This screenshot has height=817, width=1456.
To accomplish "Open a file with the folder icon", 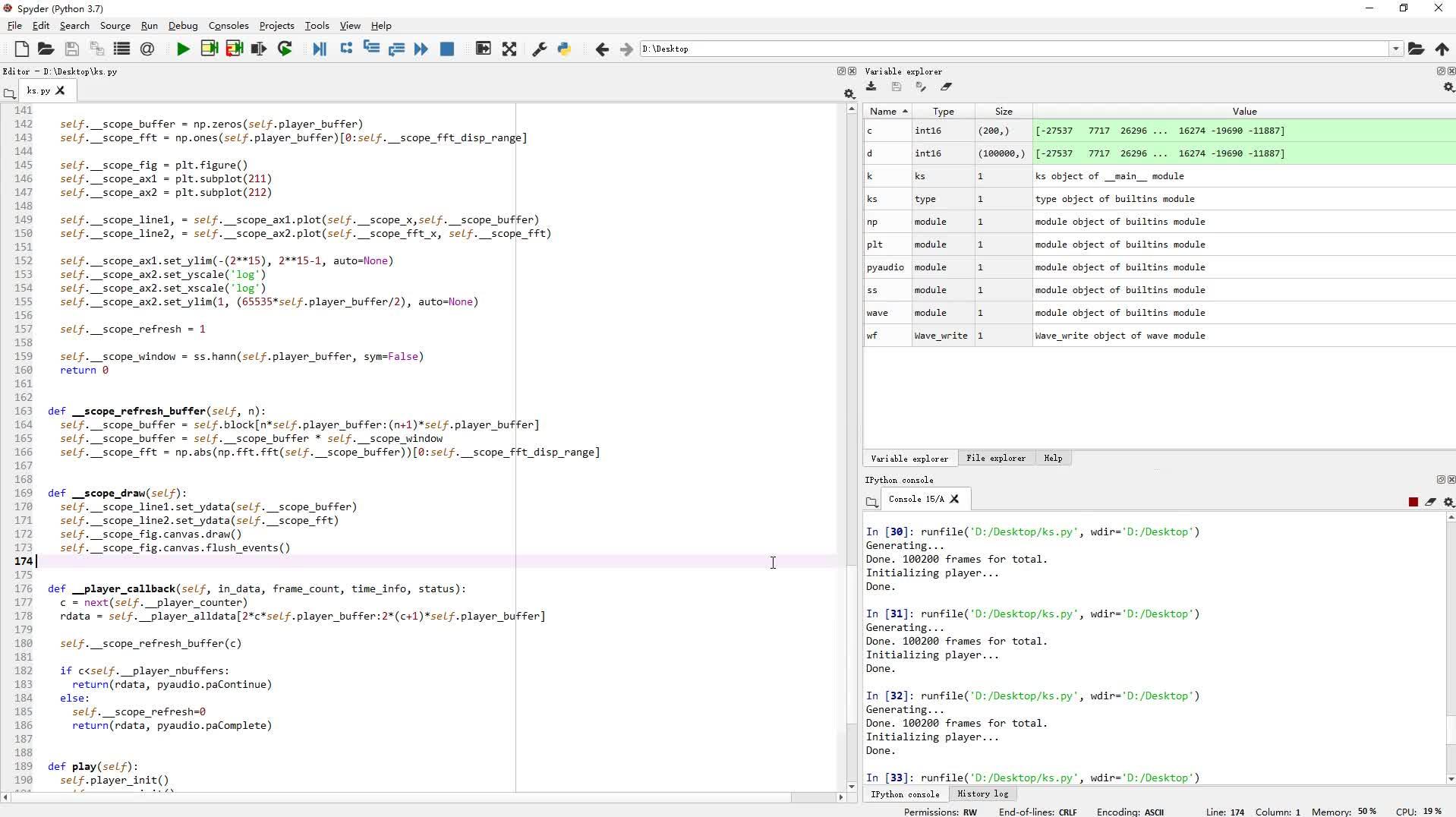I will coord(46,49).
